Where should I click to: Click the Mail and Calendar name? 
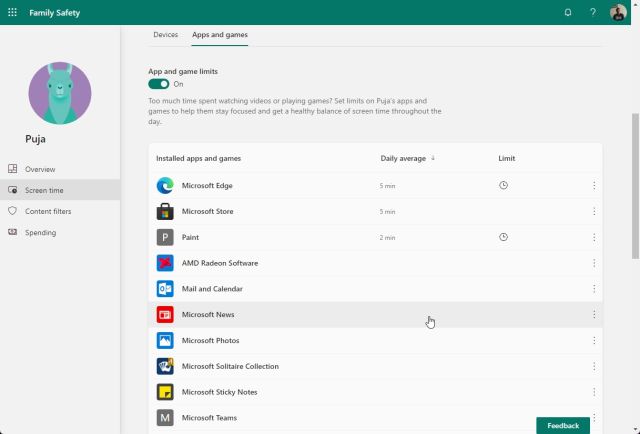tap(212, 289)
